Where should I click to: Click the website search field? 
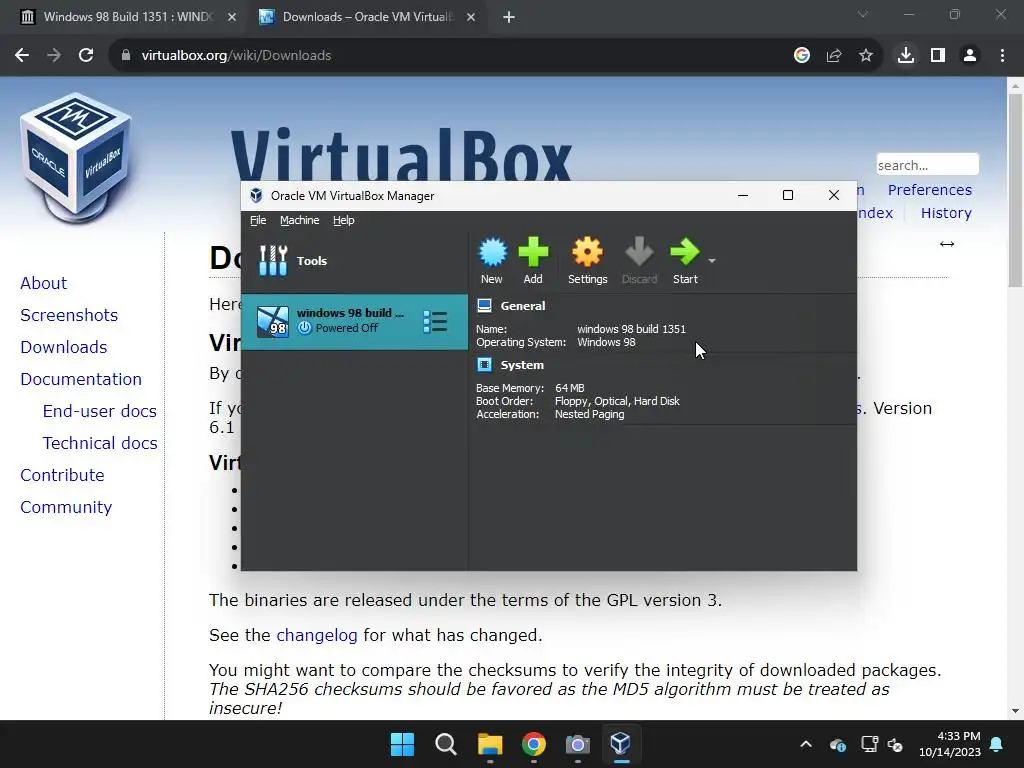click(x=927, y=165)
